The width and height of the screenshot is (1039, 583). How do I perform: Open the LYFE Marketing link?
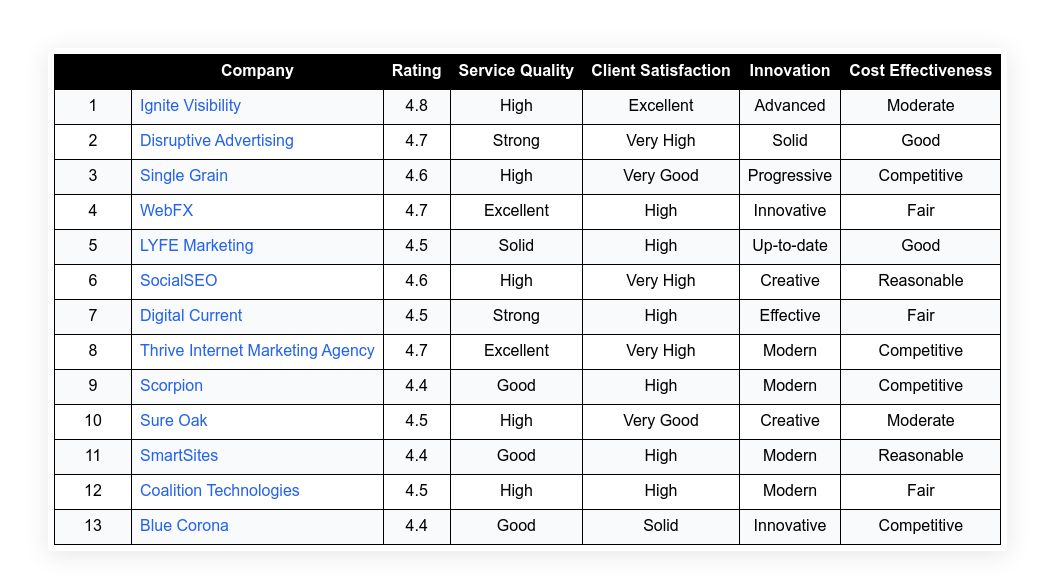(197, 246)
